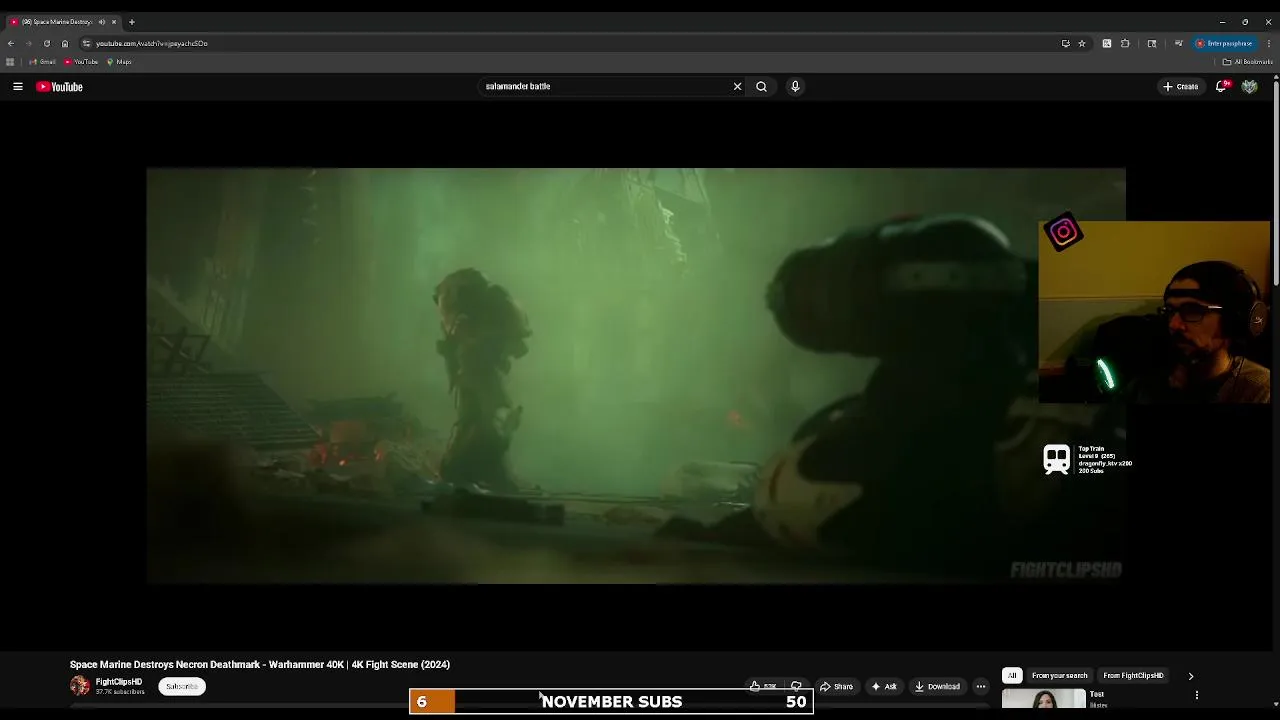Image resolution: width=1280 pixels, height=720 pixels.
Task: Run search with magnifier button
Action: (762, 87)
